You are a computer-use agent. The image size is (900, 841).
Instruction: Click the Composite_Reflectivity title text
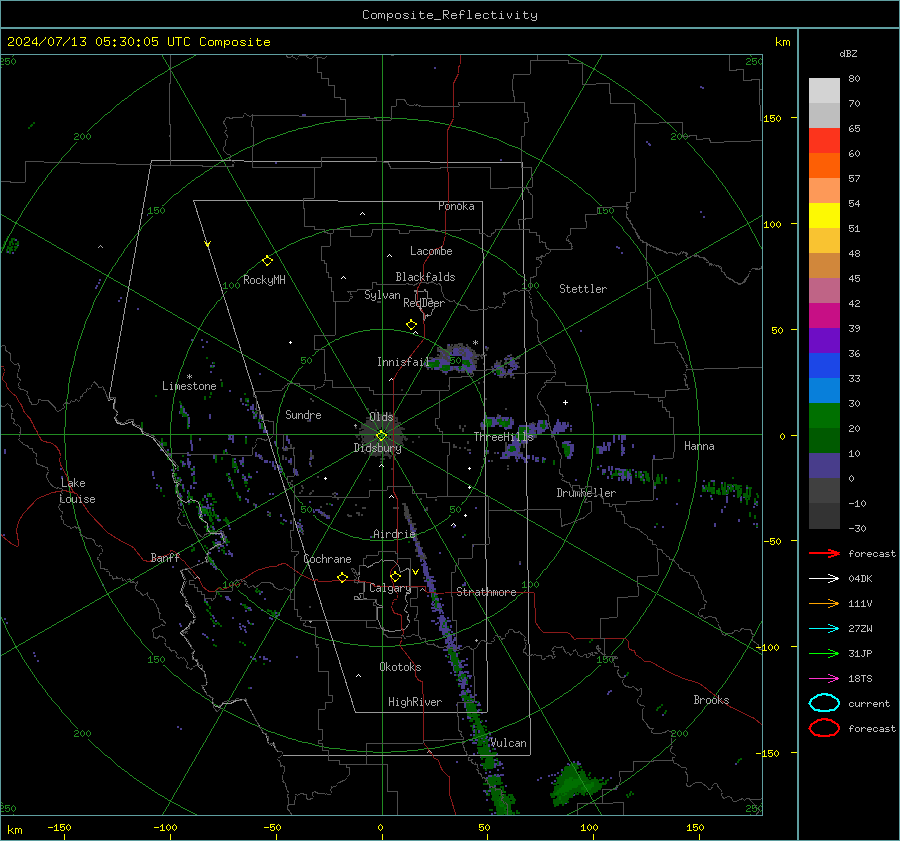pos(449,15)
